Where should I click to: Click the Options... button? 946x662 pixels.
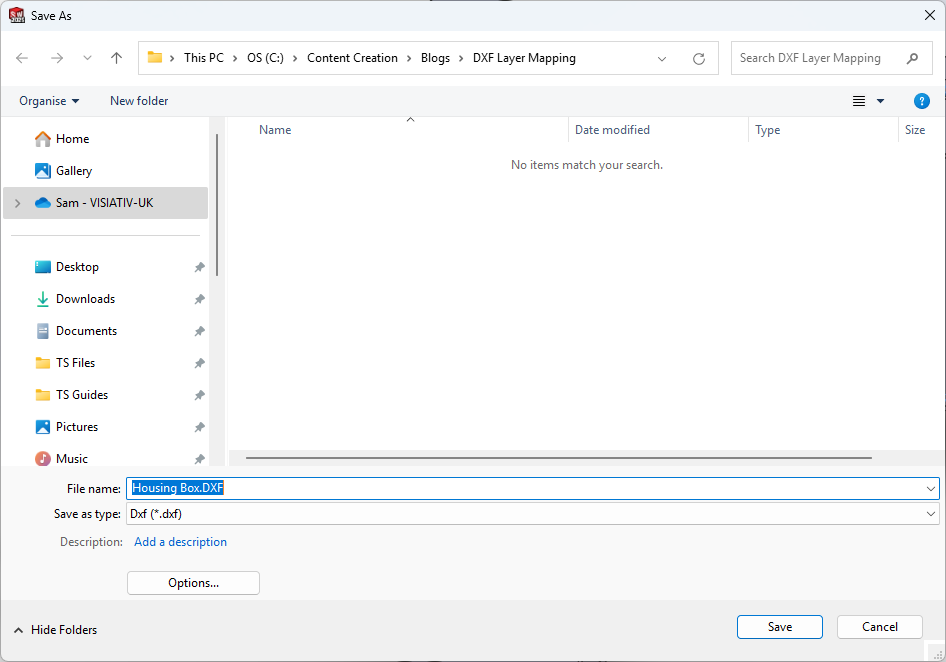pos(192,582)
